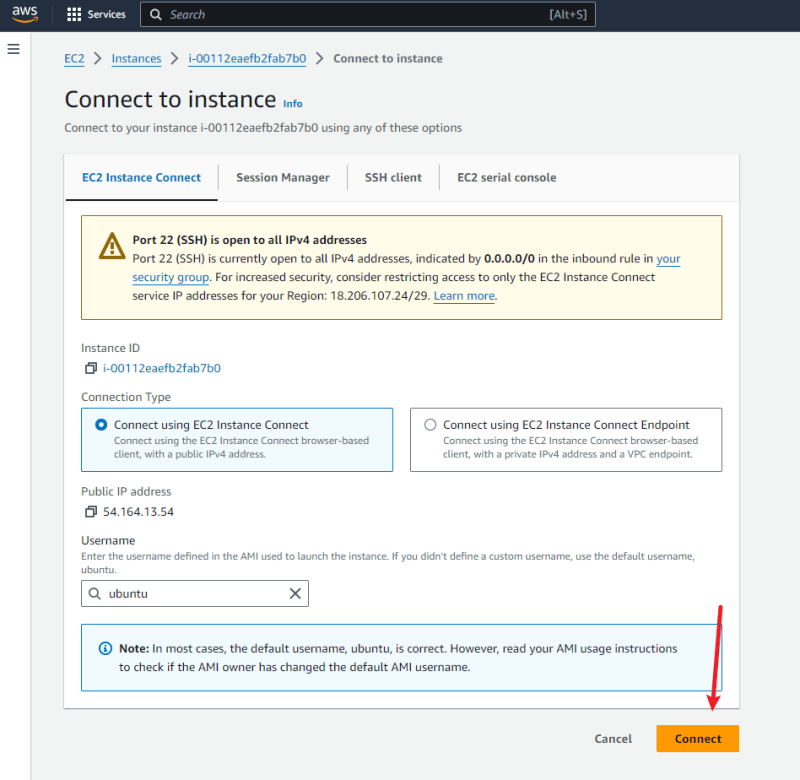Click the 'Username' field label
This screenshot has height=780, width=800.
point(108,540)
